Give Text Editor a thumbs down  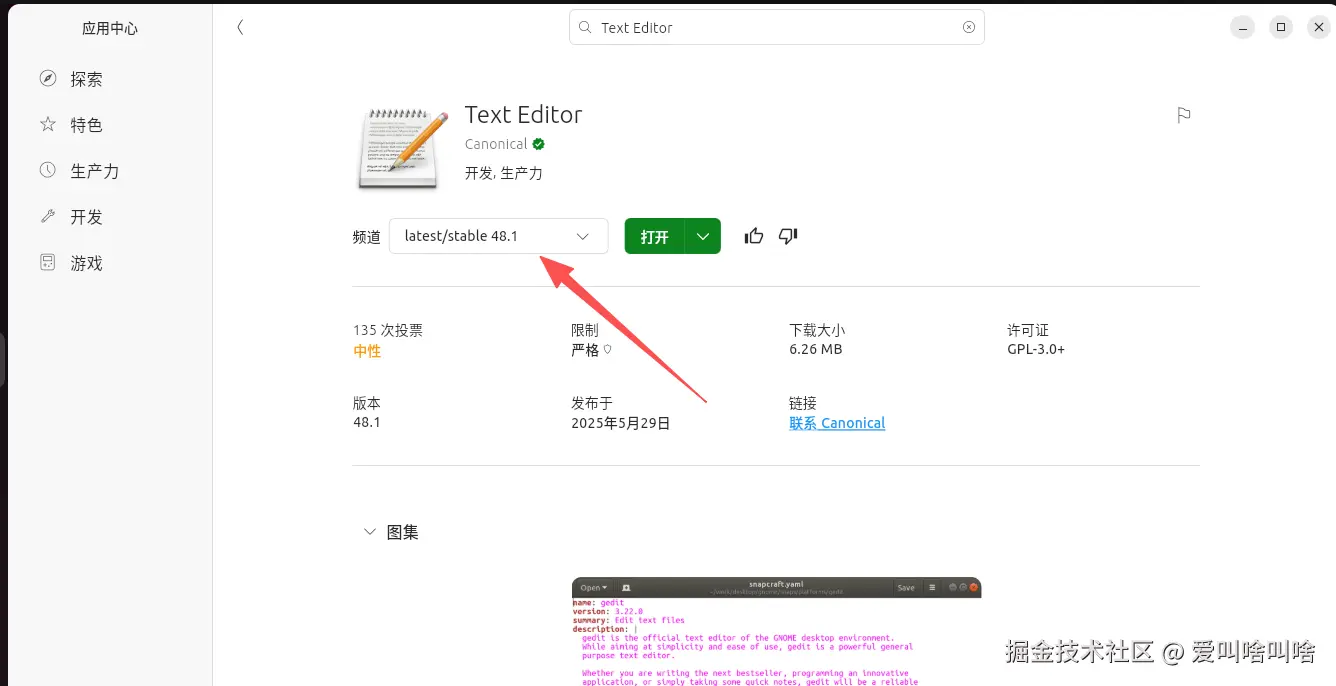pyautogui.click(x=788, y=236)
